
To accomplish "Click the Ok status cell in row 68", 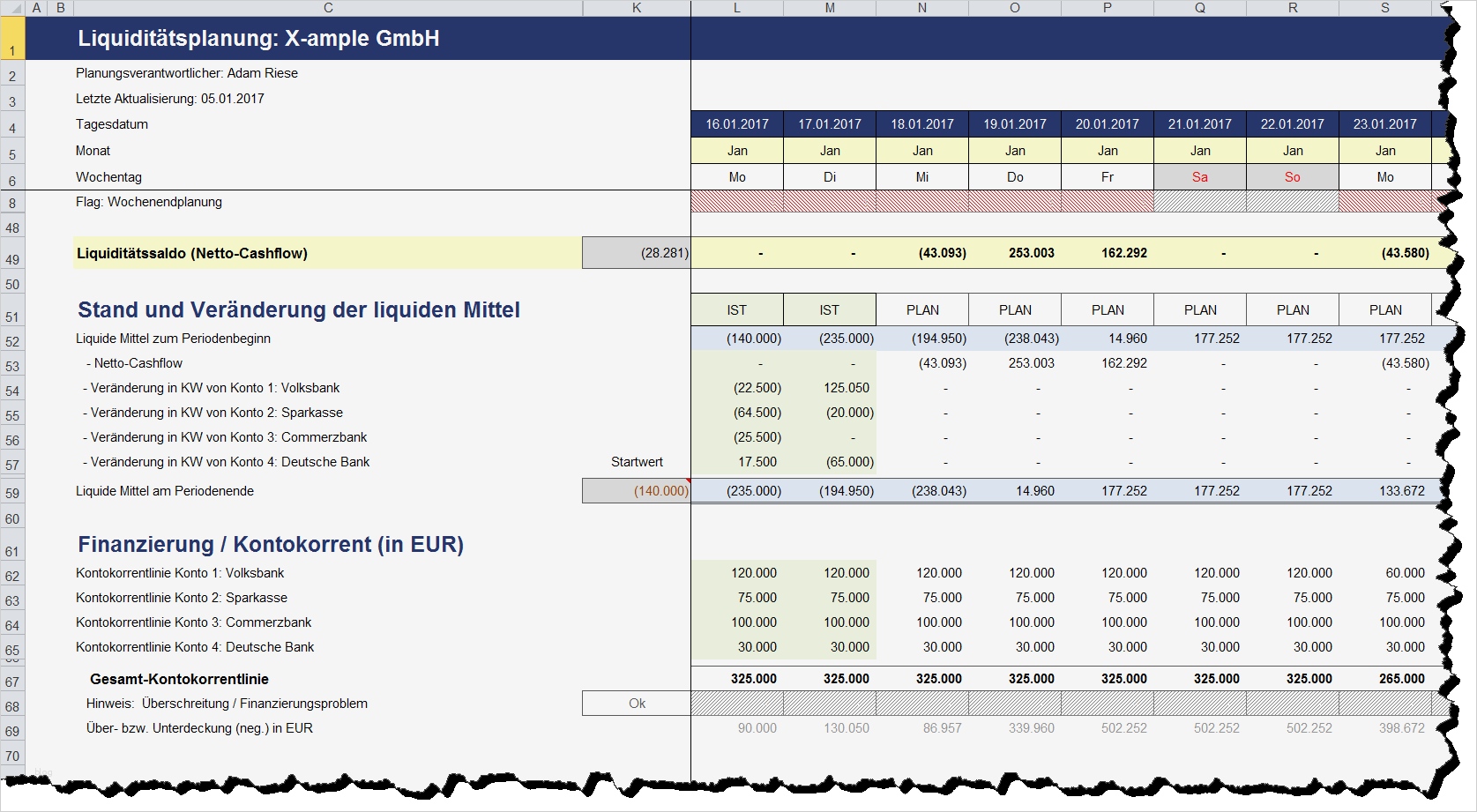I will [x=637, y=704].
